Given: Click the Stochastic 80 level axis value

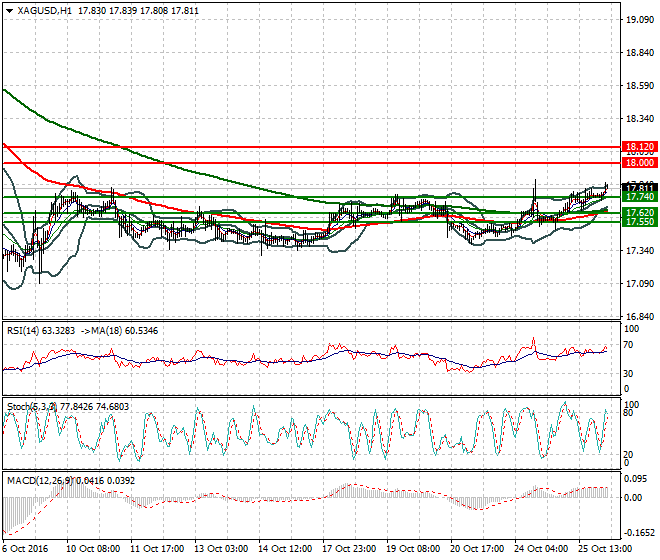Looking at the screenshot, I should 628,413.
